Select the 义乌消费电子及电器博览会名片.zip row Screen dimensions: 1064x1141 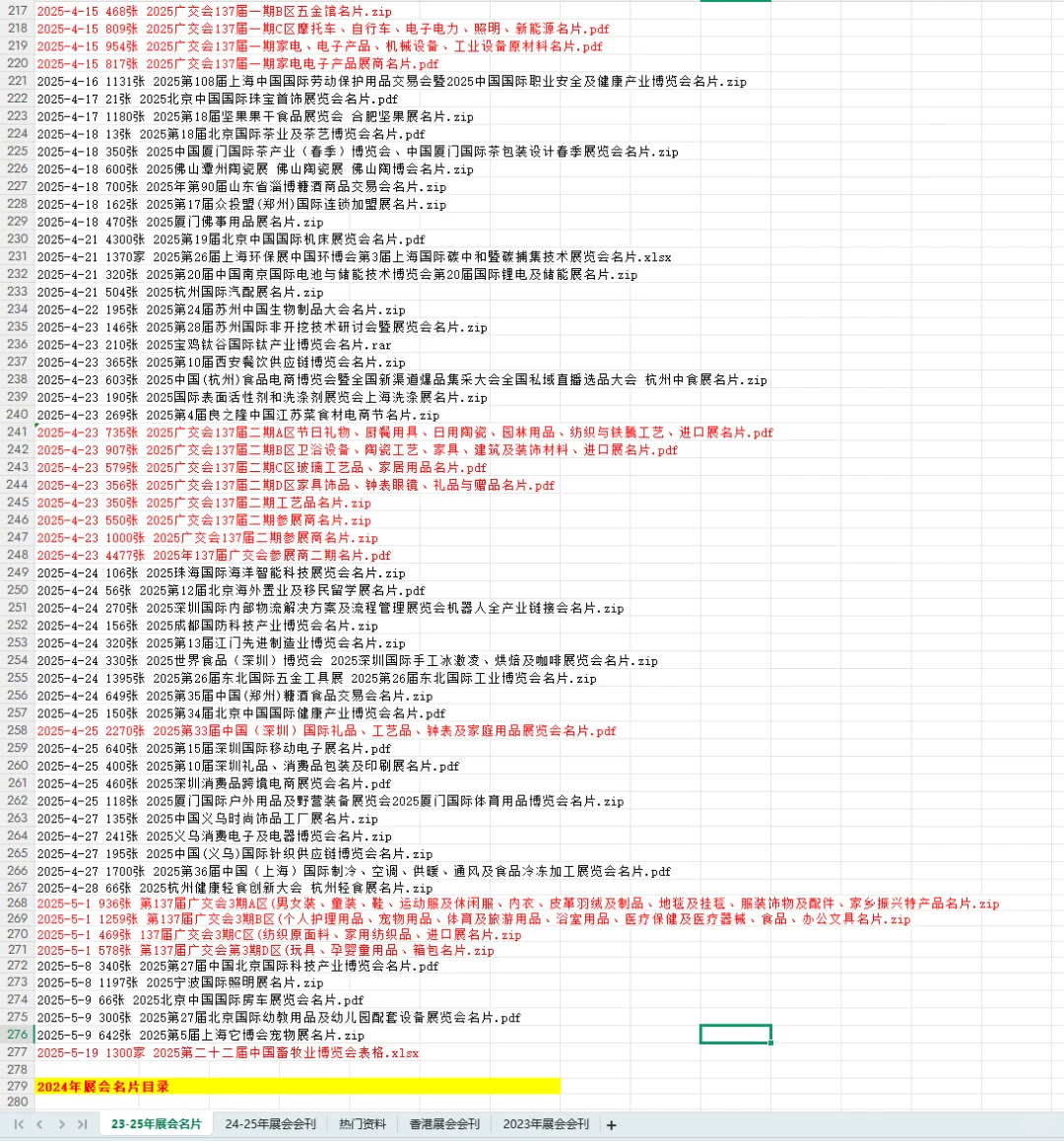(214, 837)
